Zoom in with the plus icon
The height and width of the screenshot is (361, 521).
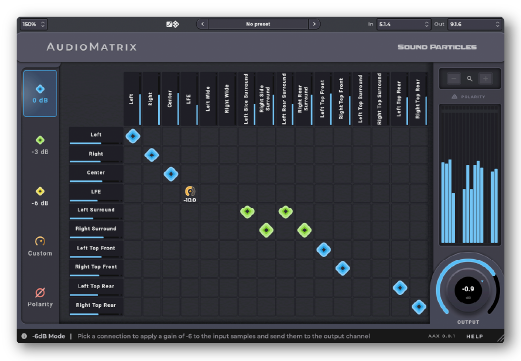tap(485, 79)
